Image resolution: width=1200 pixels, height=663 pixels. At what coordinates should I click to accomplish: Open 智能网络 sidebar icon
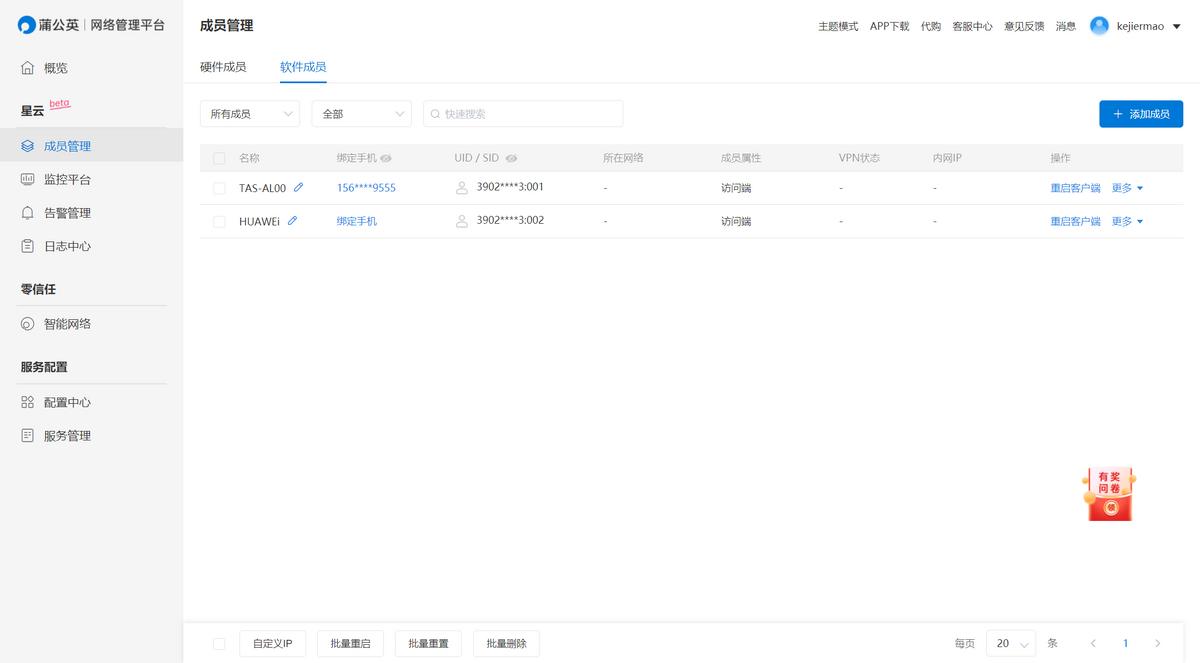tap(28, 324)
